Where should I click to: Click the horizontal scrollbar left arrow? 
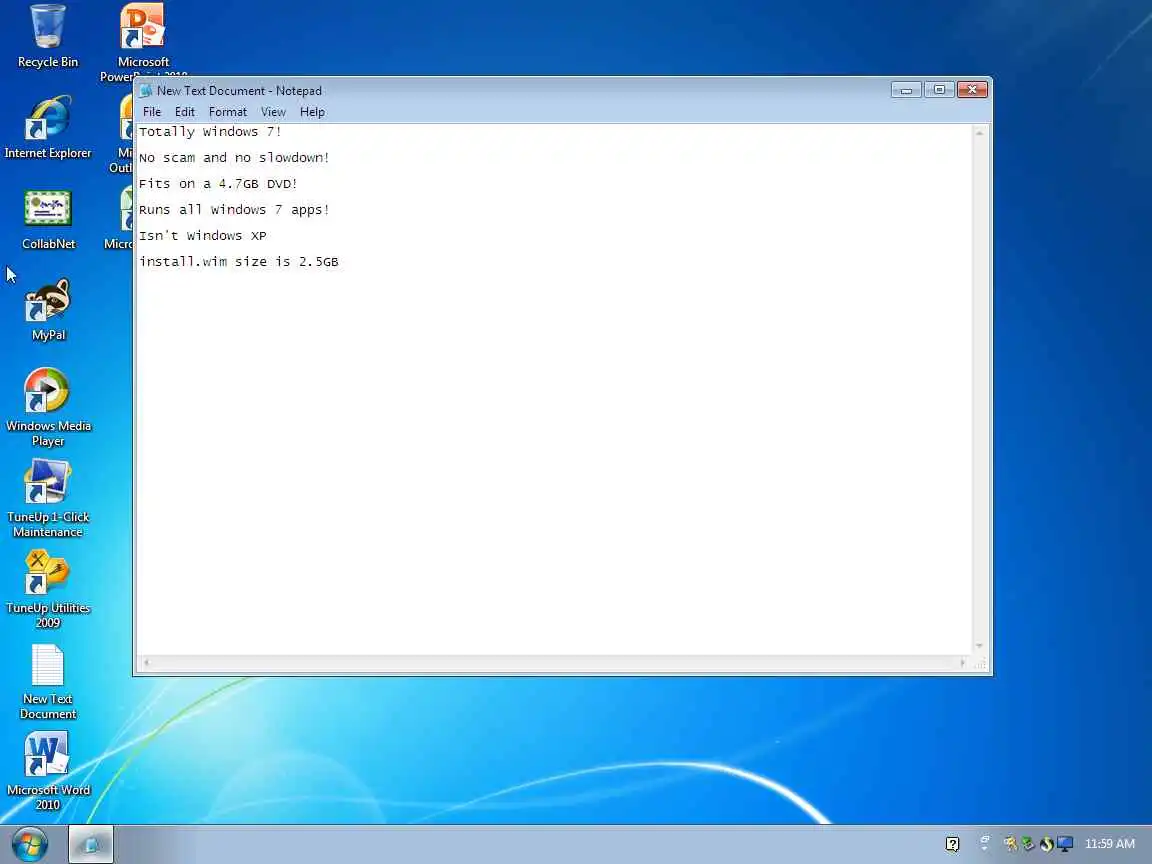[x=146, y=663]
